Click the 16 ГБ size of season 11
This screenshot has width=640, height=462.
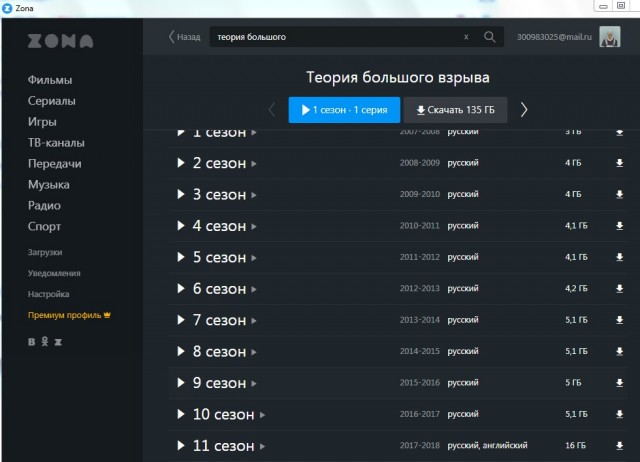point(575,445)
